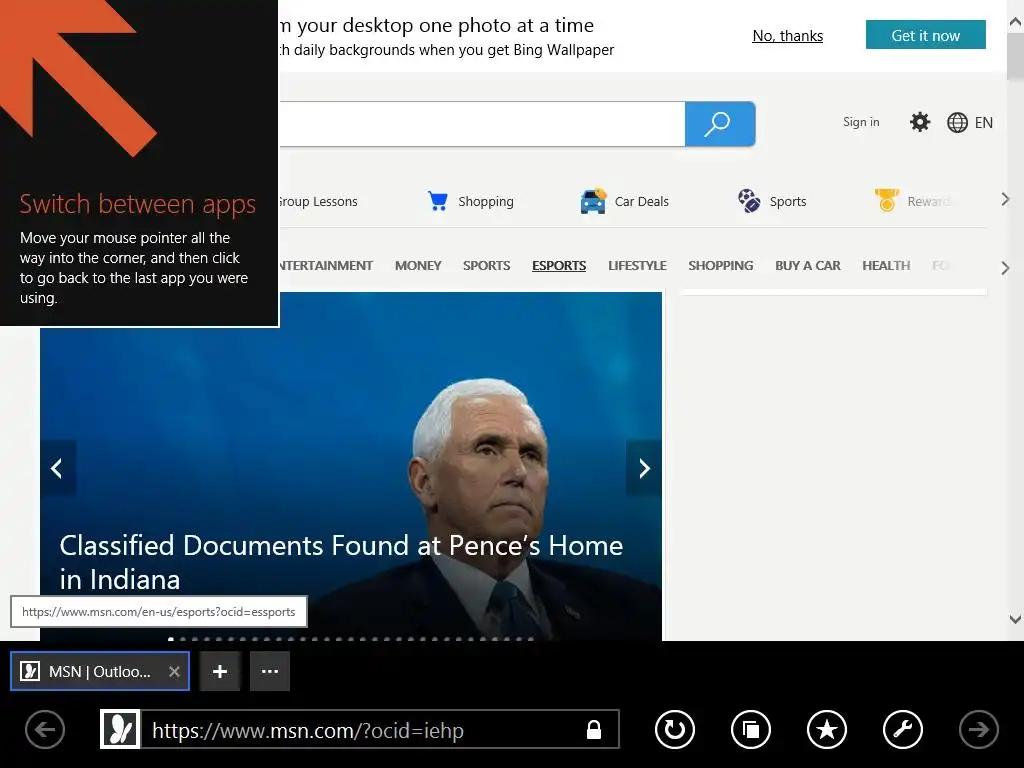Refresh the page with reload icon

(675, 729)
